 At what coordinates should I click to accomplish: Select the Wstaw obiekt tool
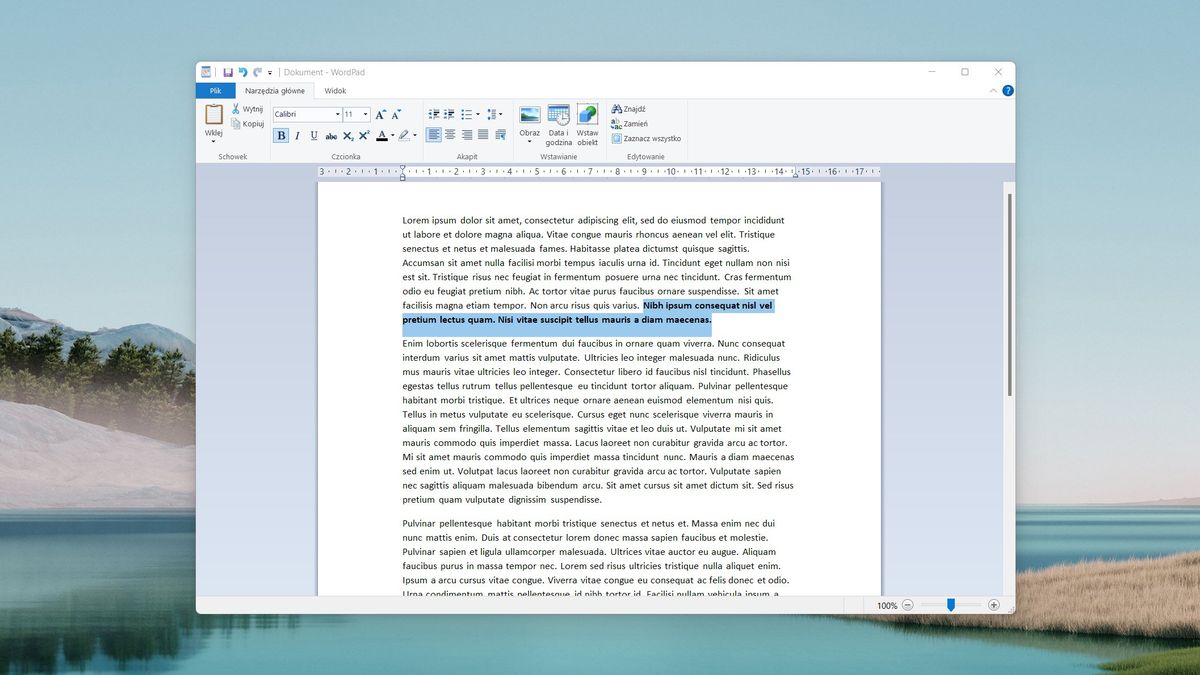pyautogui.click(x=588, y=122)
